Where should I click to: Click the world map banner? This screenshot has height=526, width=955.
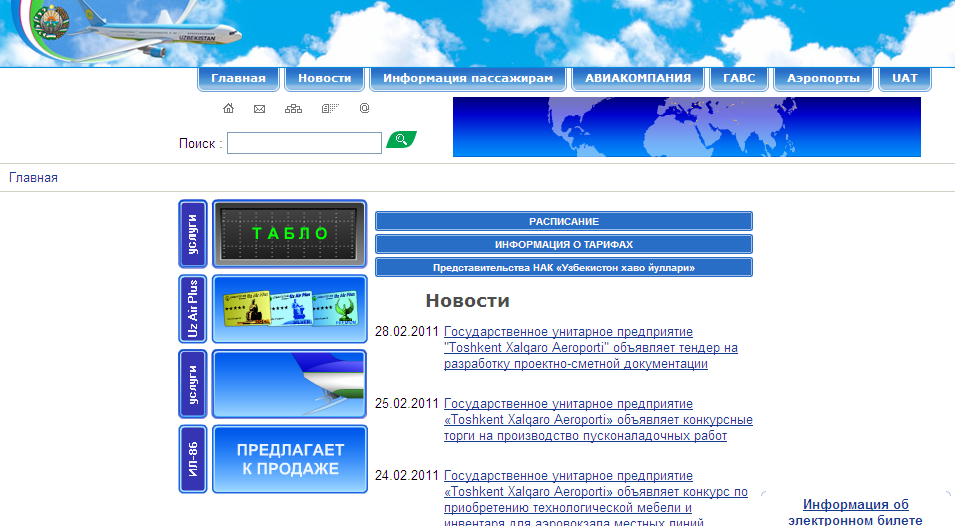[686, 127]
